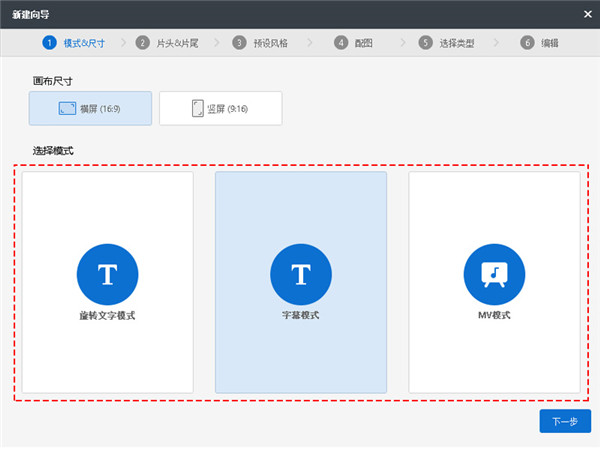Select 竖屏 (9:16) canvas size
The width and height of the screenshot is (600, 450).
tap(221, 108)
